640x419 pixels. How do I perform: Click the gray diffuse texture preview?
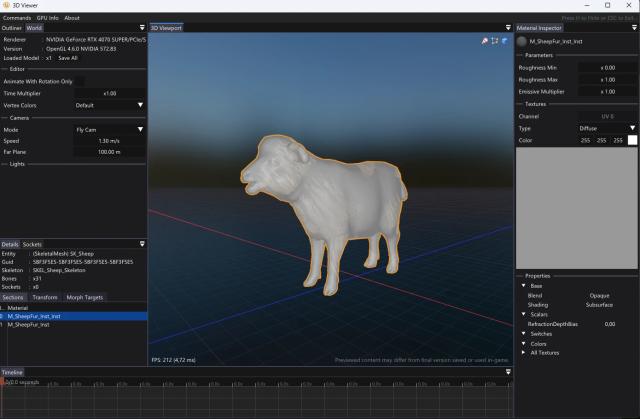(577, 208)
